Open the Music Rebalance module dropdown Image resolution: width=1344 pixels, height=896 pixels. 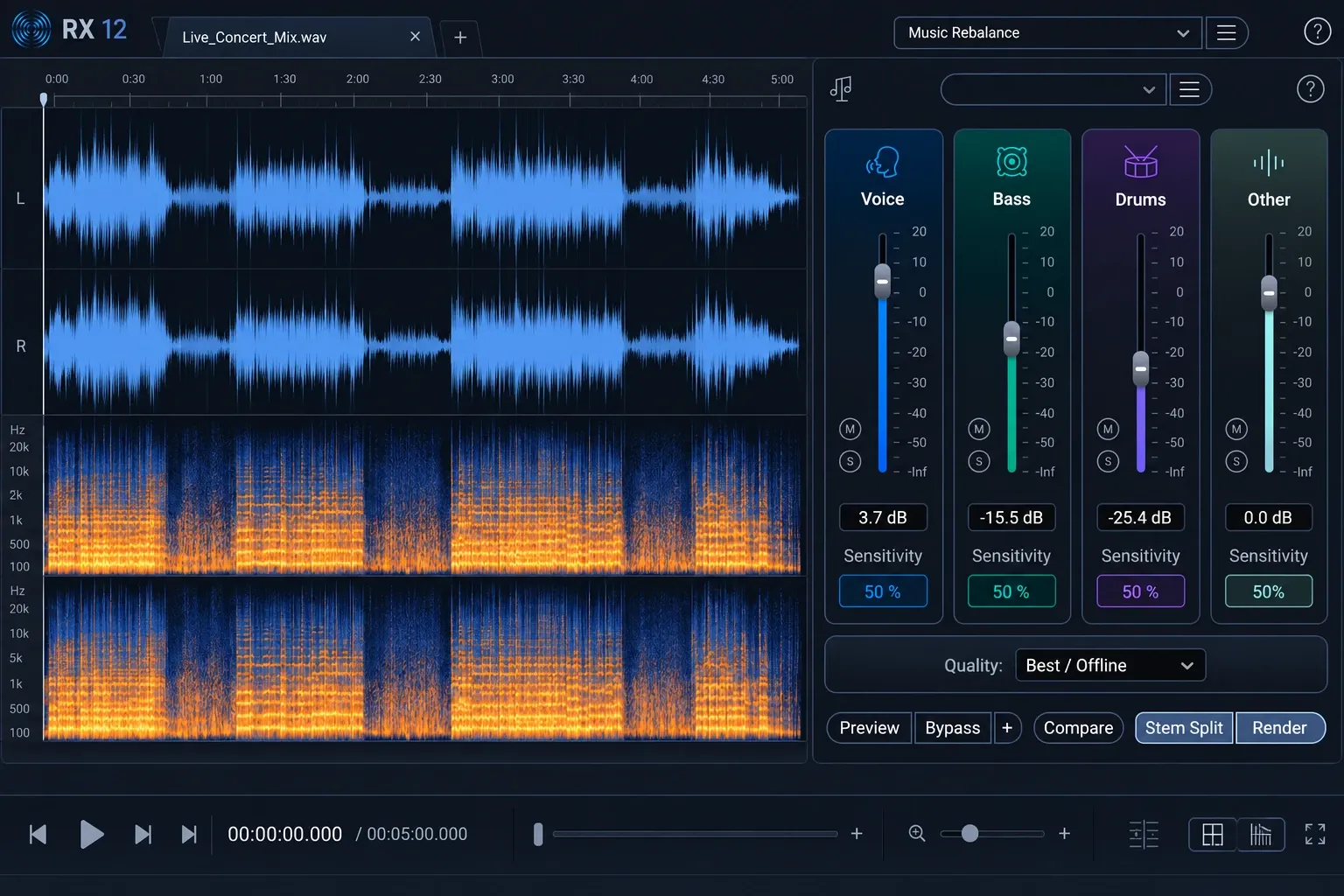click(1047, 33)
